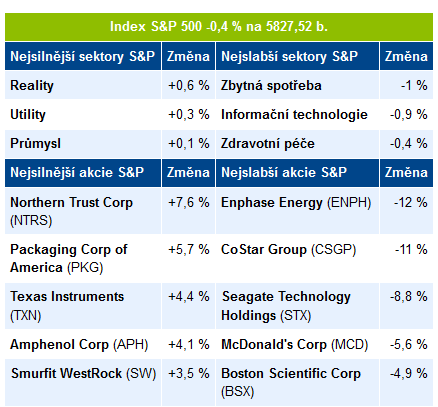
Task: Select the Průmysl sector cell
Action: pos(83,144)
